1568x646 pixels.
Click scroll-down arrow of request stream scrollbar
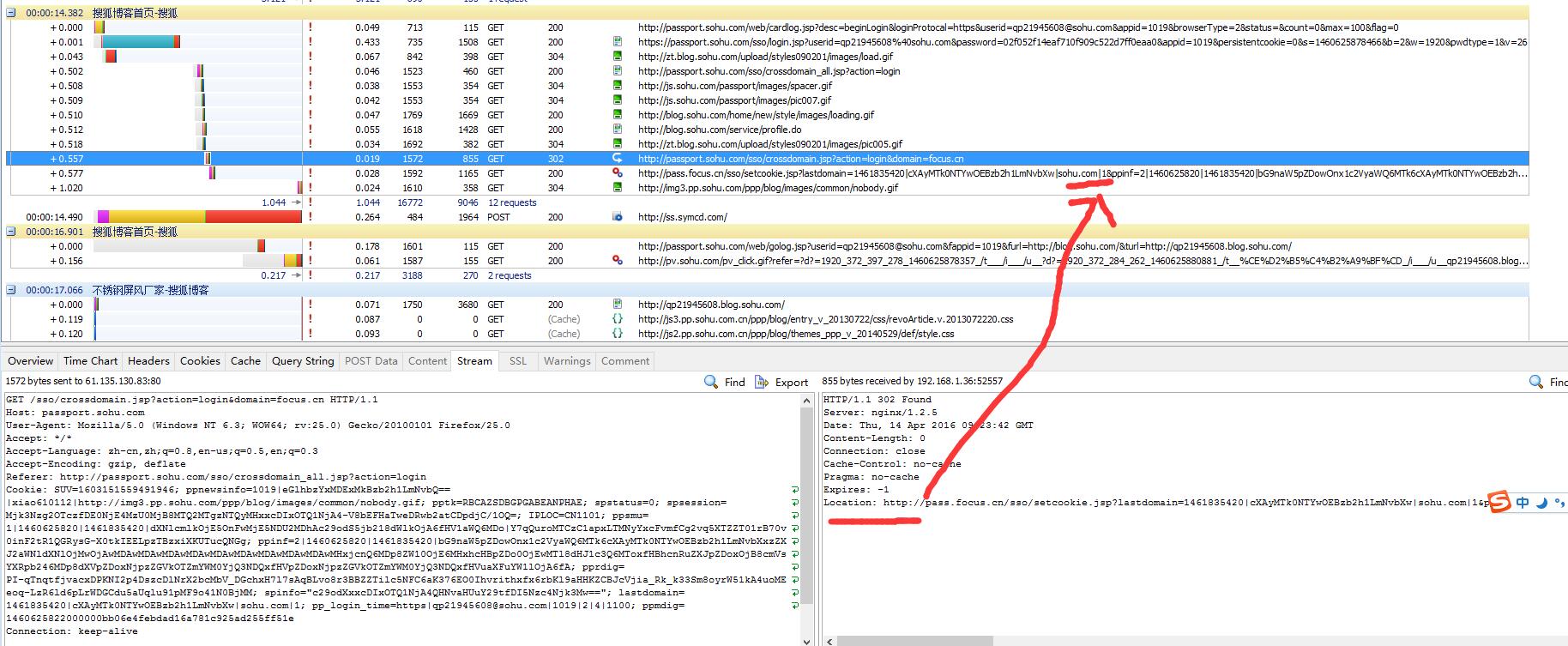click(x=806, y=640)
